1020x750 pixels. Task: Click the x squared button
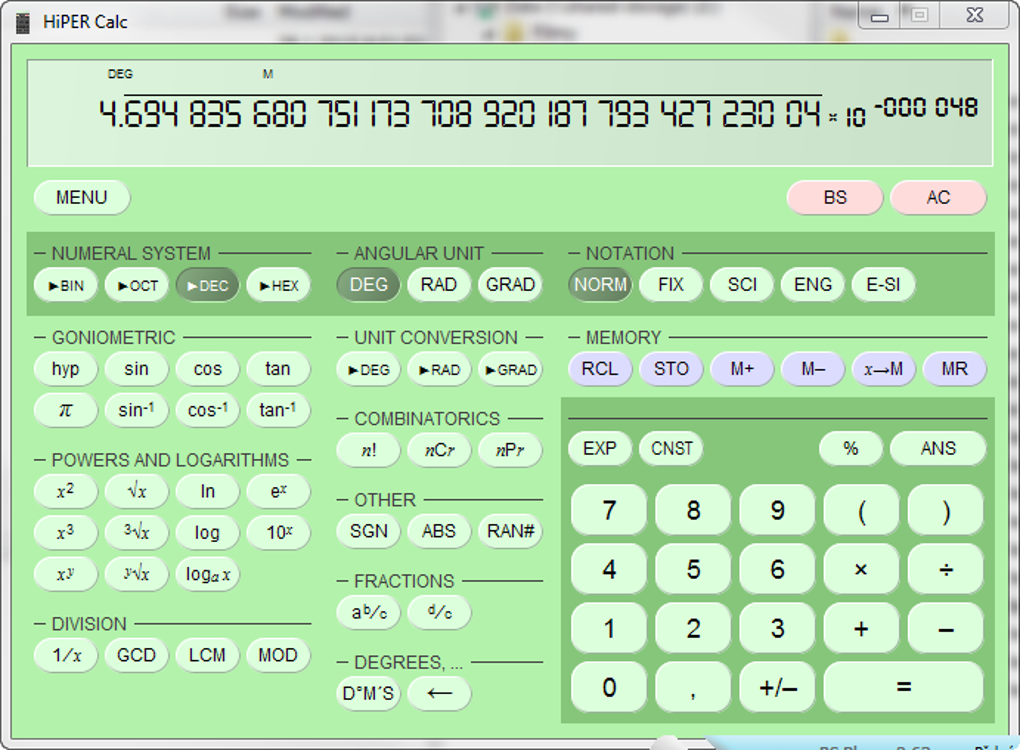(66, 491)
